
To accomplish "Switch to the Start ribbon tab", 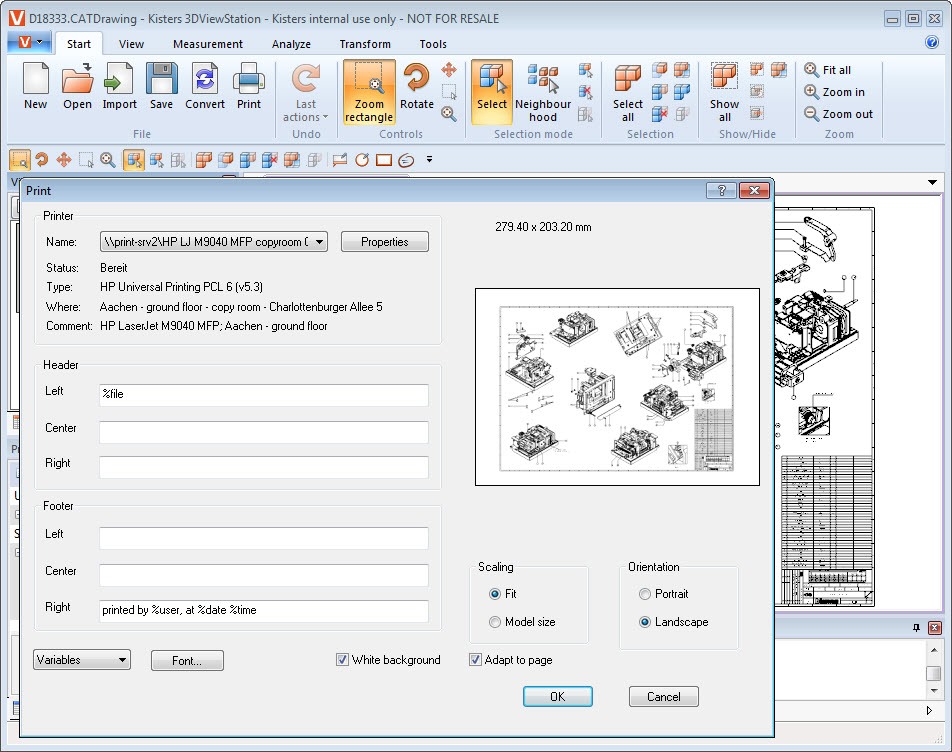I will [x=79, y=44].
